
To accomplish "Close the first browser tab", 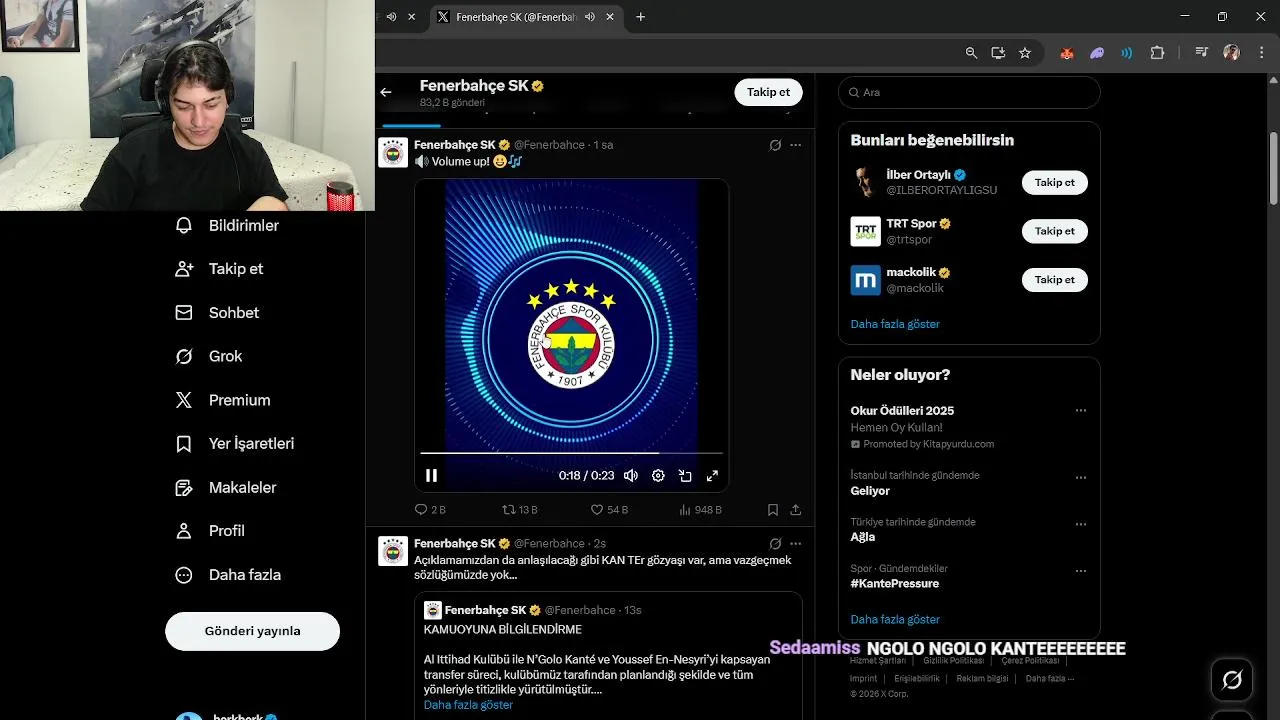I will coord(411,17).
